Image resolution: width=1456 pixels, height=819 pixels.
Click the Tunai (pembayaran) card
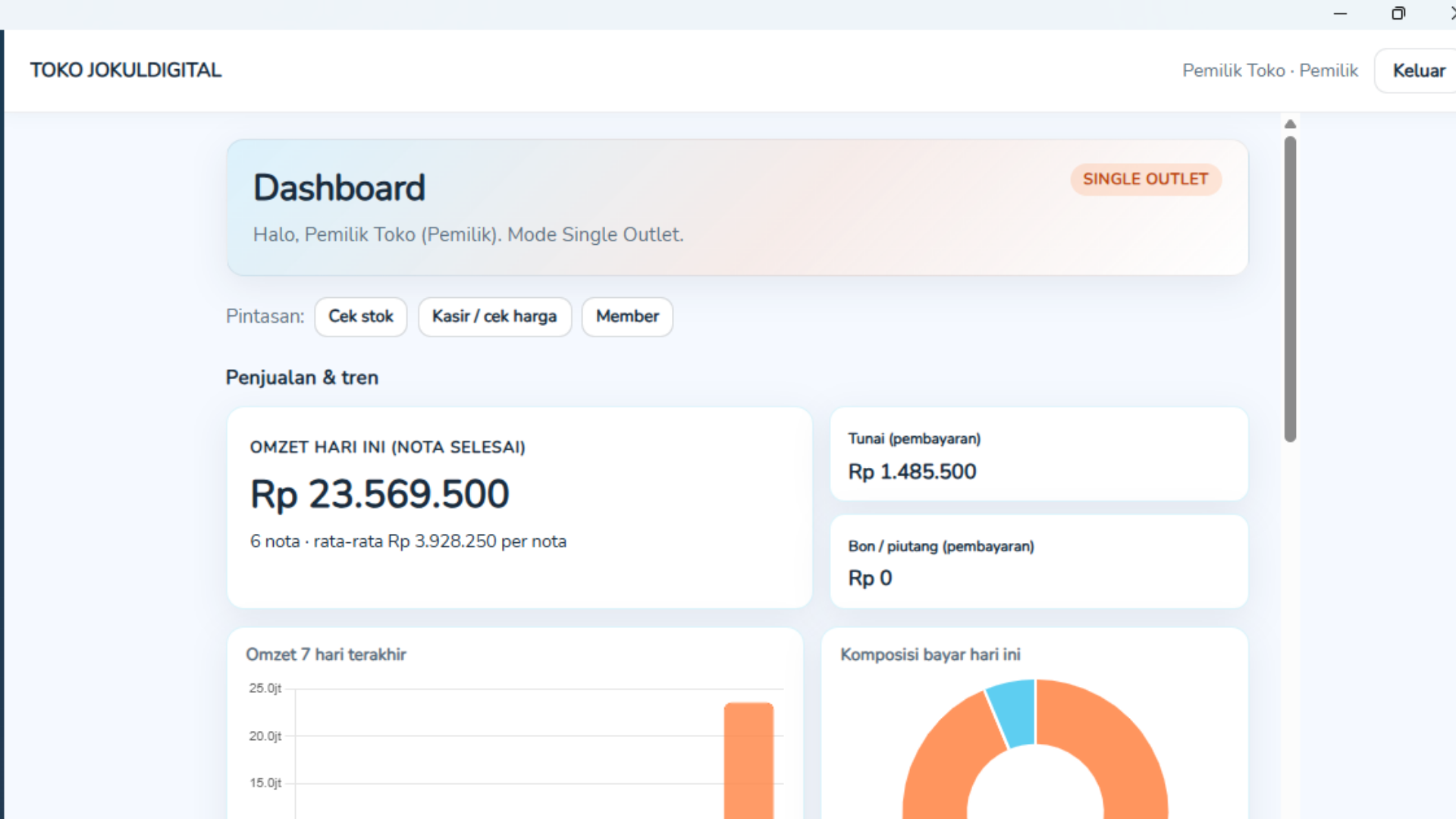click(1039, 454)
